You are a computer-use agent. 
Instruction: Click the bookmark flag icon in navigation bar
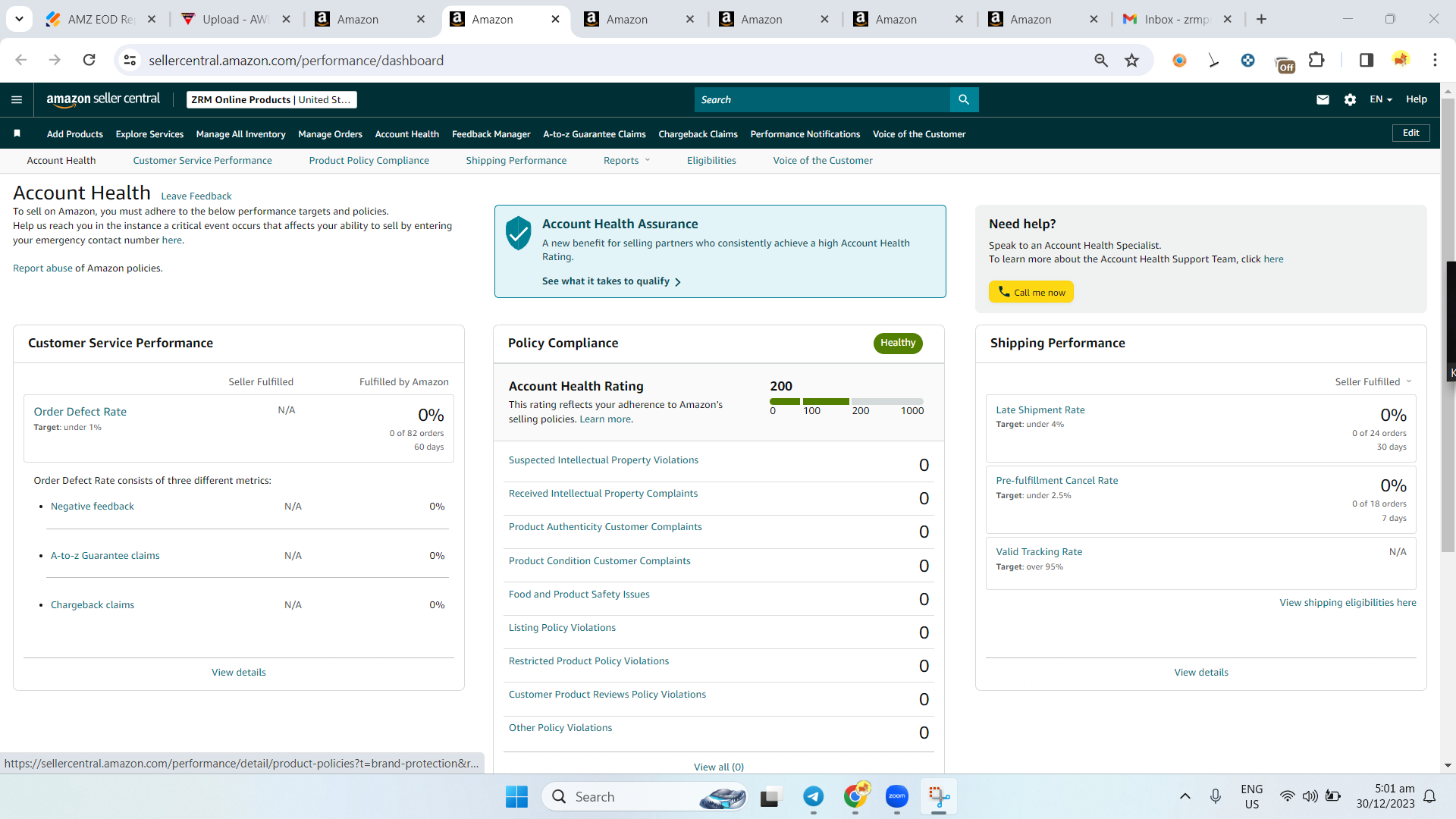(x=17, y=133)
